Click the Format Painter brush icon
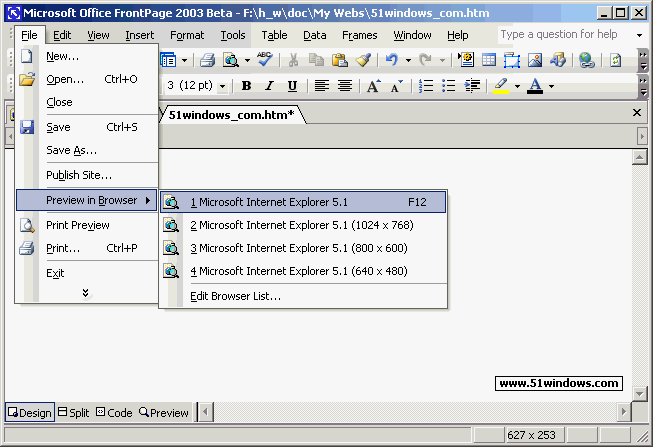This screenshot has width=653, height=447. tap(363, 60)
